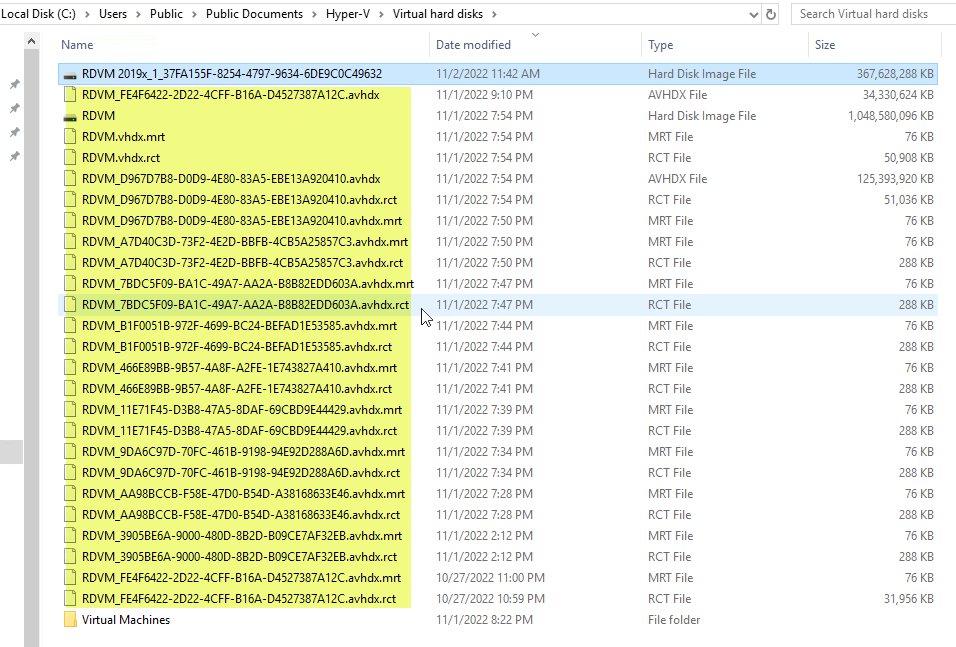Navigate to Users in the breadcrumb
Viewport: 956px width, 647px height.
113,14
